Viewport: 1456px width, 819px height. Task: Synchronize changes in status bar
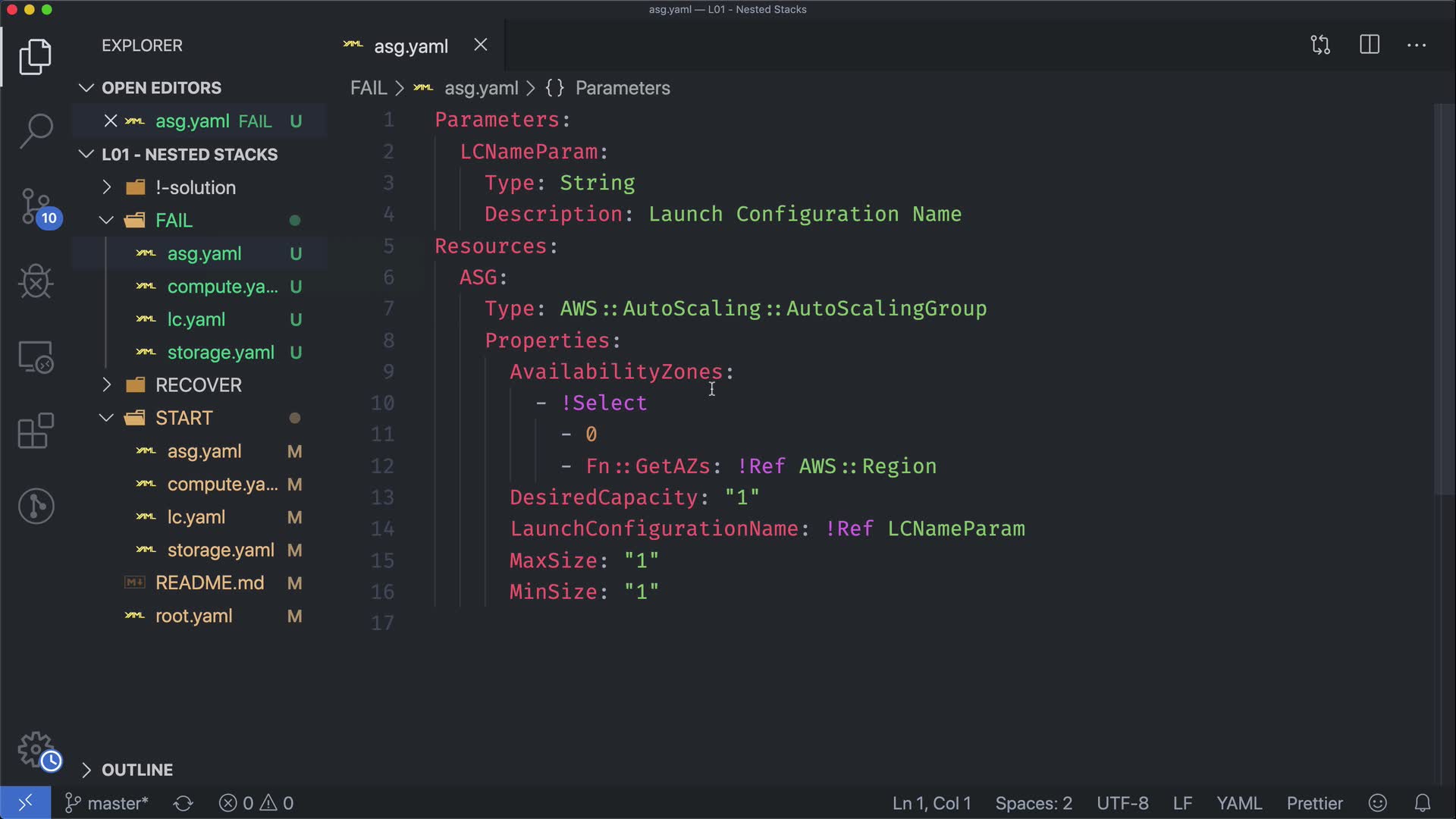tap(183, 803)
